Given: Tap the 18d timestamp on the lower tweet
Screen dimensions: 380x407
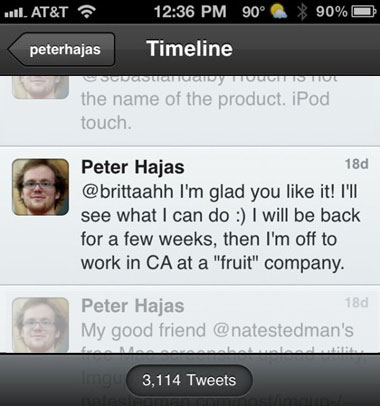Looking at the screenshot, I should click(356, 303).
